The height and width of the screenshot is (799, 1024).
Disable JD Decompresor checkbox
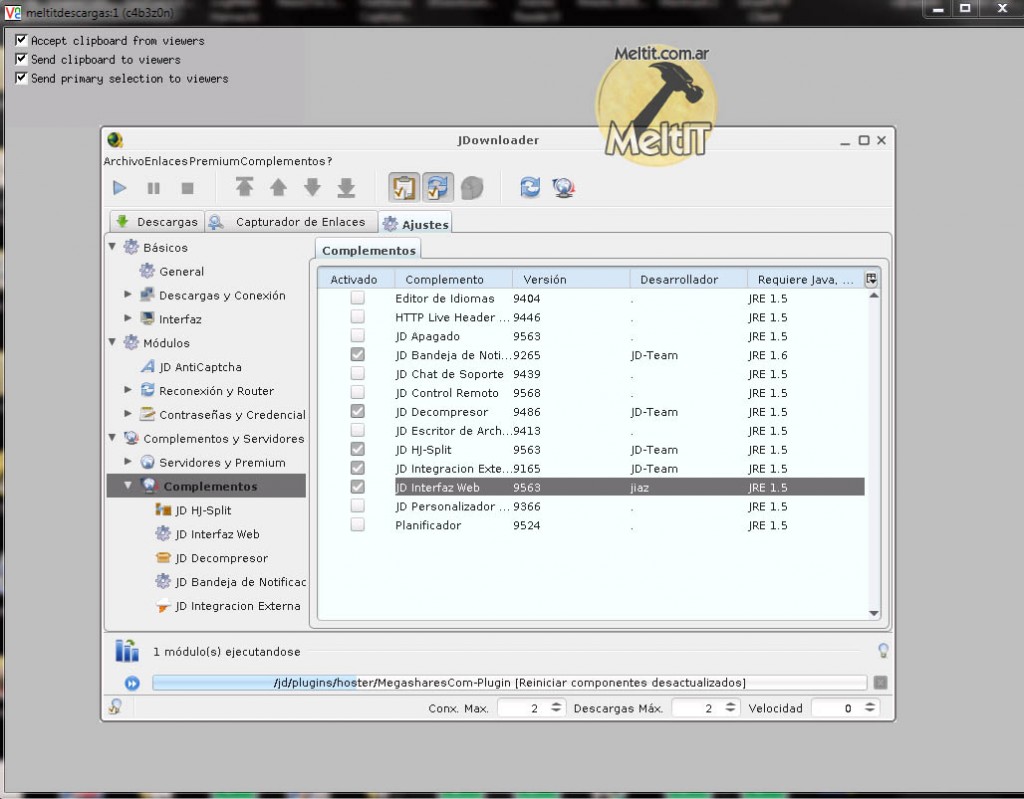[357, 412]
